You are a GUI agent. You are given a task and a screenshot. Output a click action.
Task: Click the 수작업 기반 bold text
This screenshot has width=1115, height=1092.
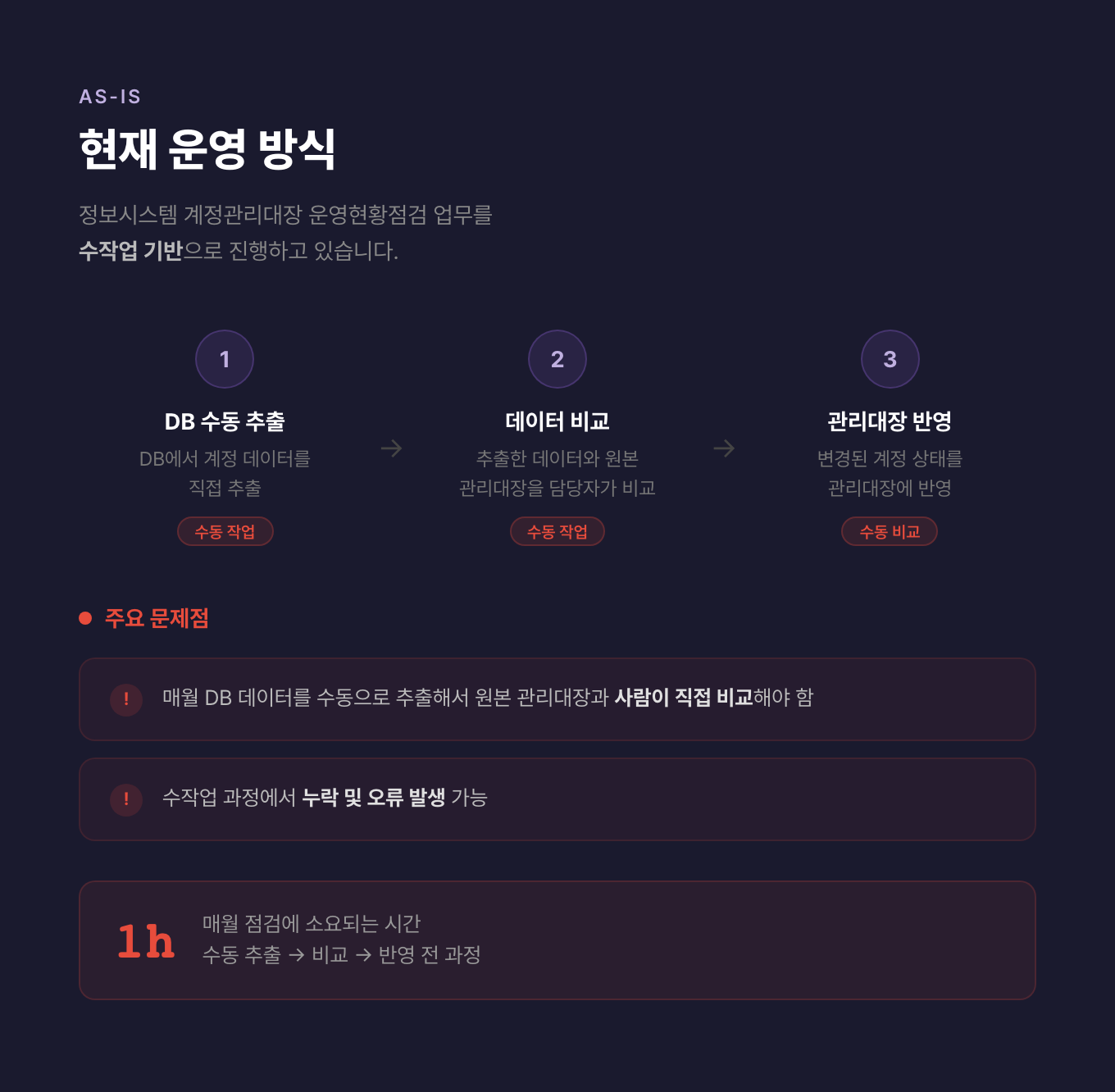130,251
